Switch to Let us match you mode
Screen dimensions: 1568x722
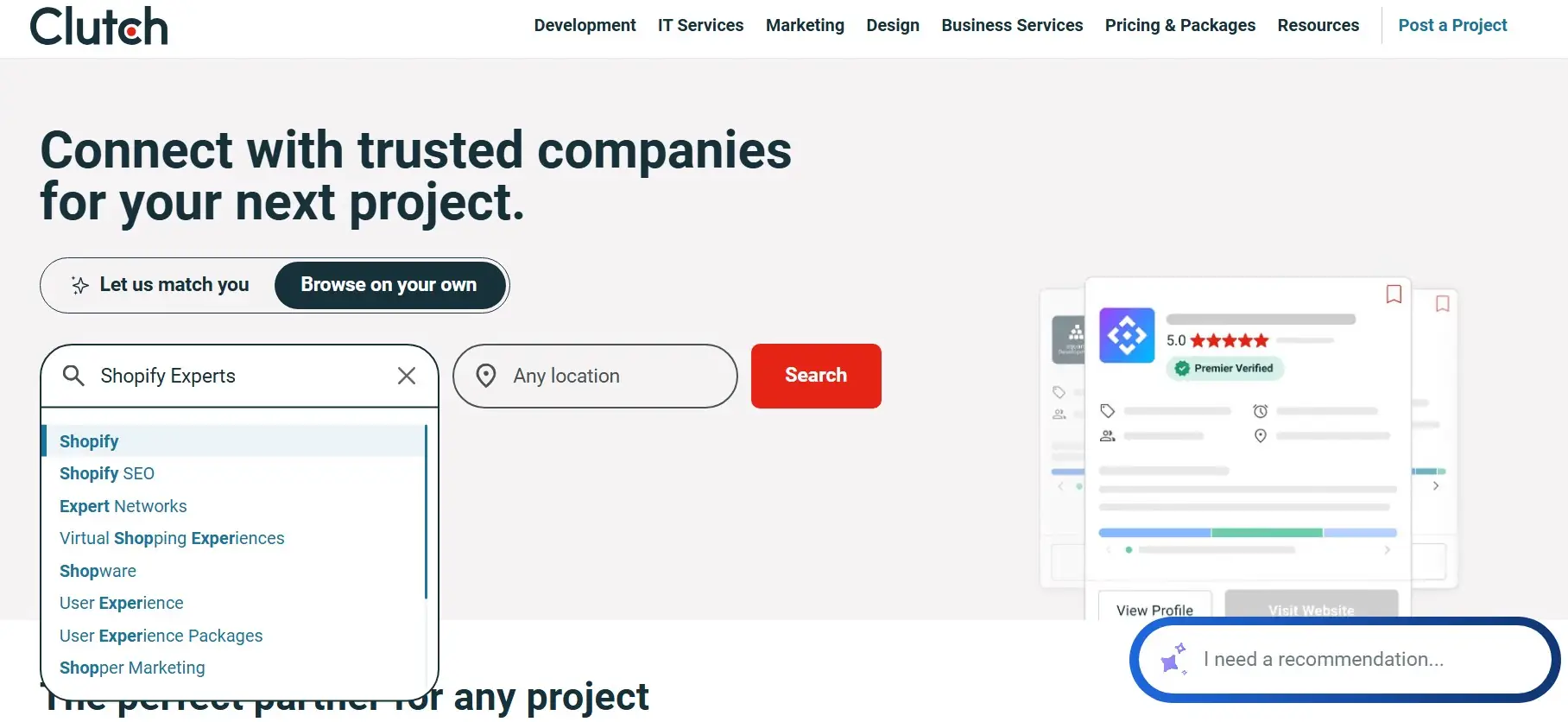click(161, 285)
